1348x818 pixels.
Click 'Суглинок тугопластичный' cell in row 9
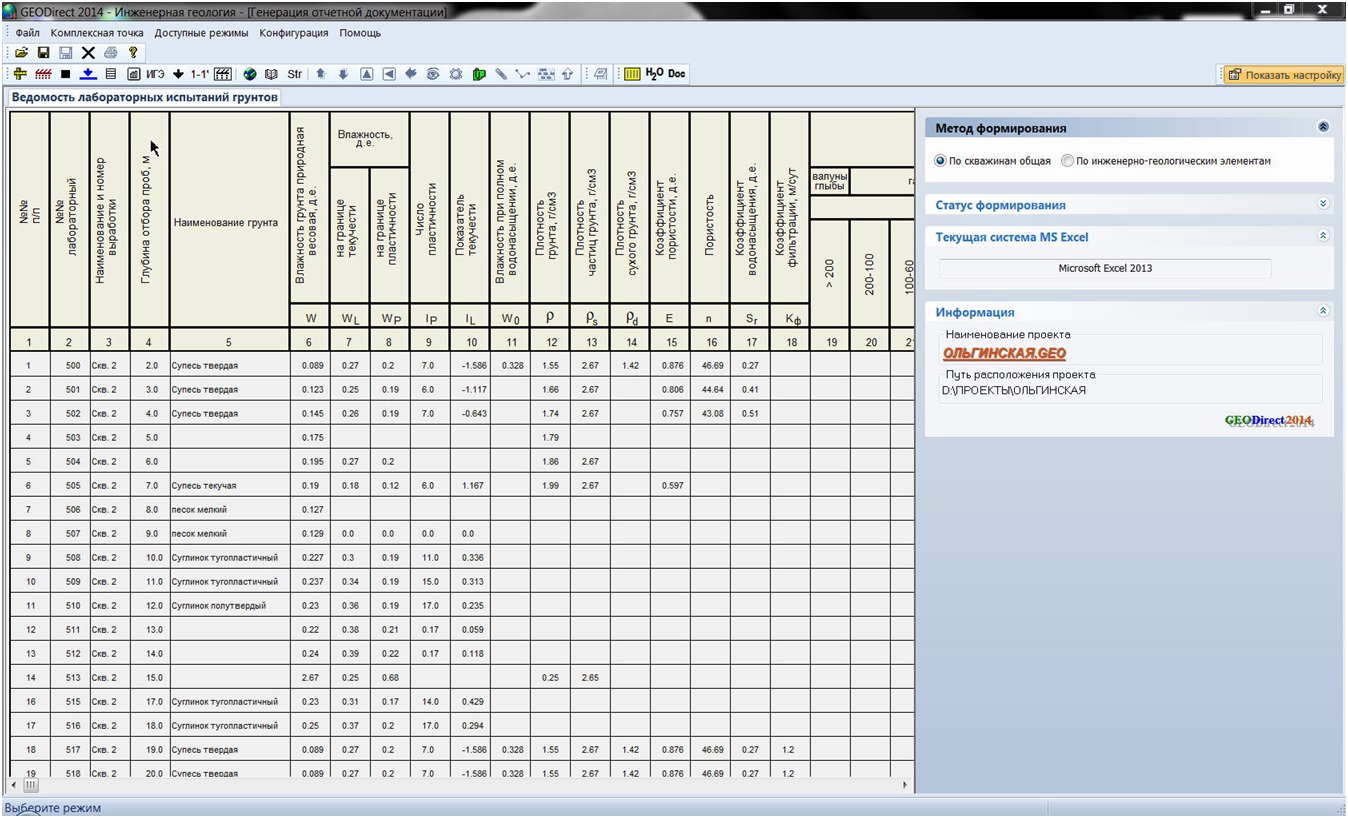click(229, 557)
